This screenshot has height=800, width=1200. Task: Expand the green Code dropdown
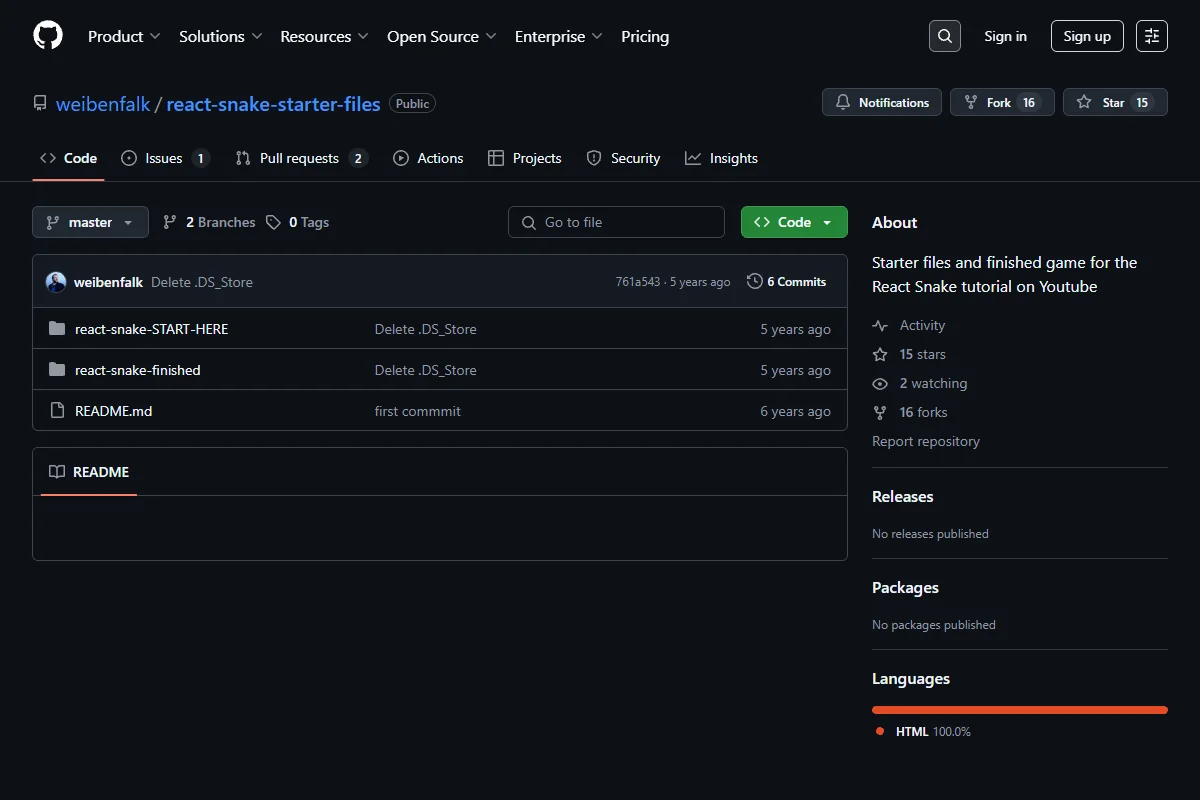coord(794,222)
